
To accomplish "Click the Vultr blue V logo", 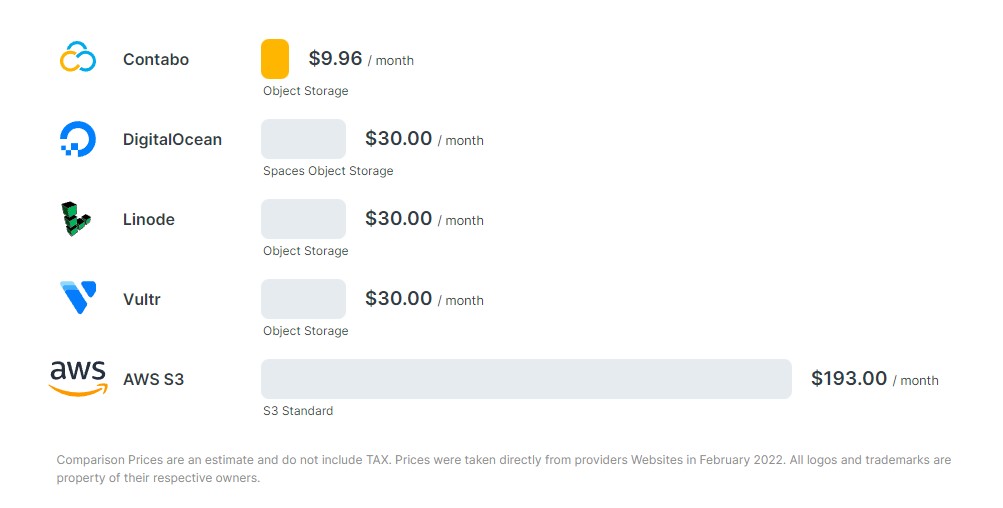I will click(78, 298).
